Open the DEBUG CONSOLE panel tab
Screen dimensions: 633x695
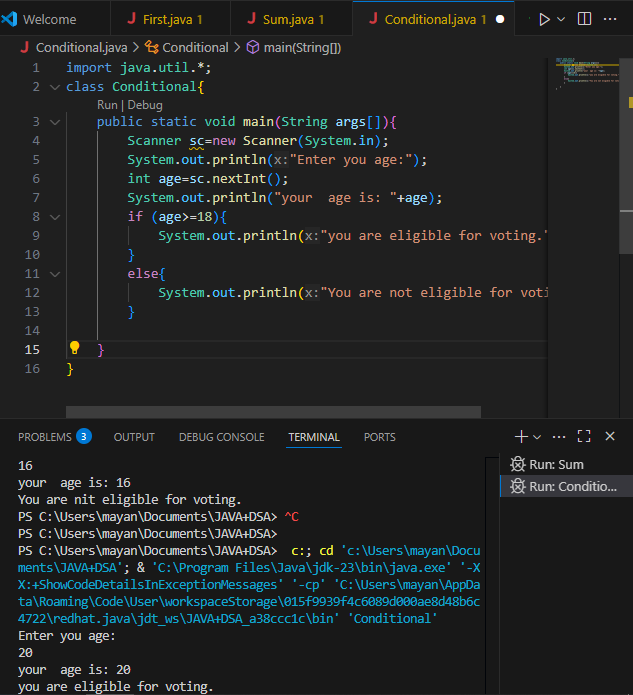[222, 437]
